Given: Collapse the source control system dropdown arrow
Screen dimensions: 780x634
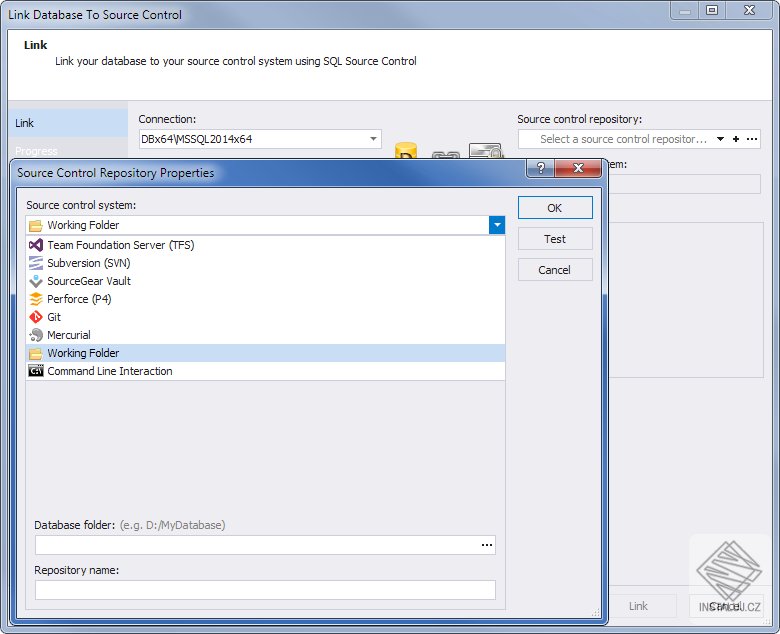Looking at the screenshot, I should (x=497, y=225).
